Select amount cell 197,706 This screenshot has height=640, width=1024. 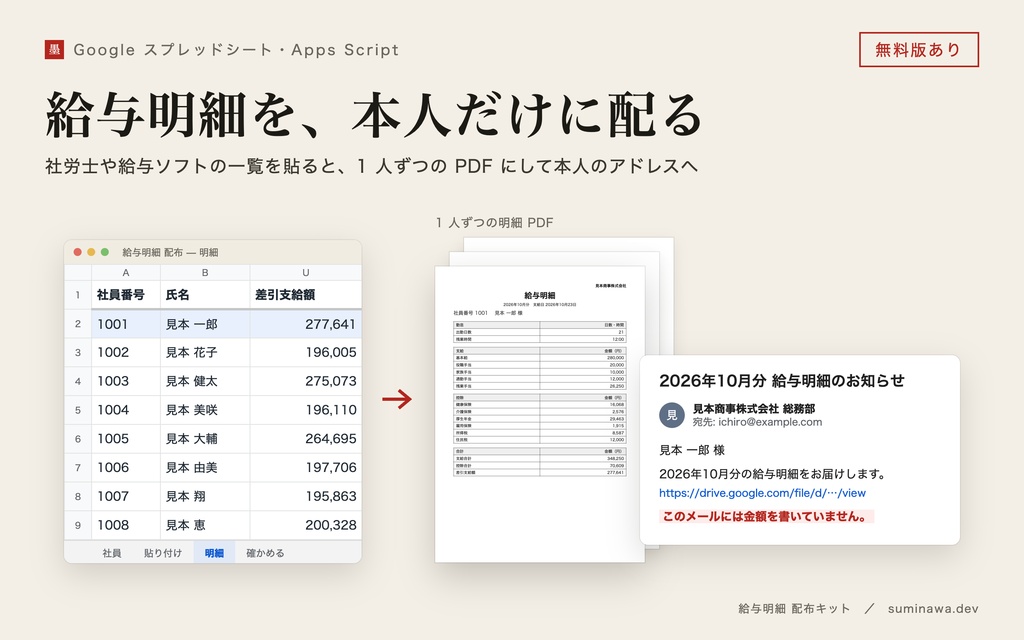[x=306, y=468]
